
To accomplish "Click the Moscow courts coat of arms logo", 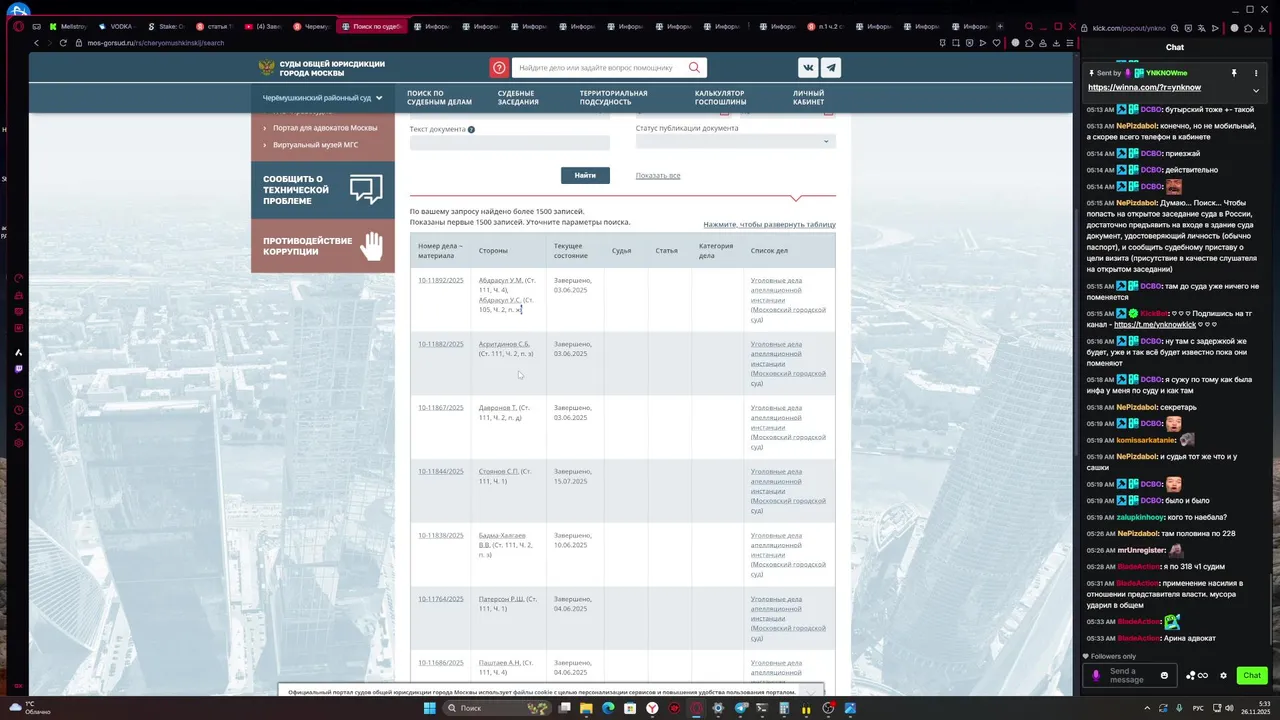I will click(267, 68).
